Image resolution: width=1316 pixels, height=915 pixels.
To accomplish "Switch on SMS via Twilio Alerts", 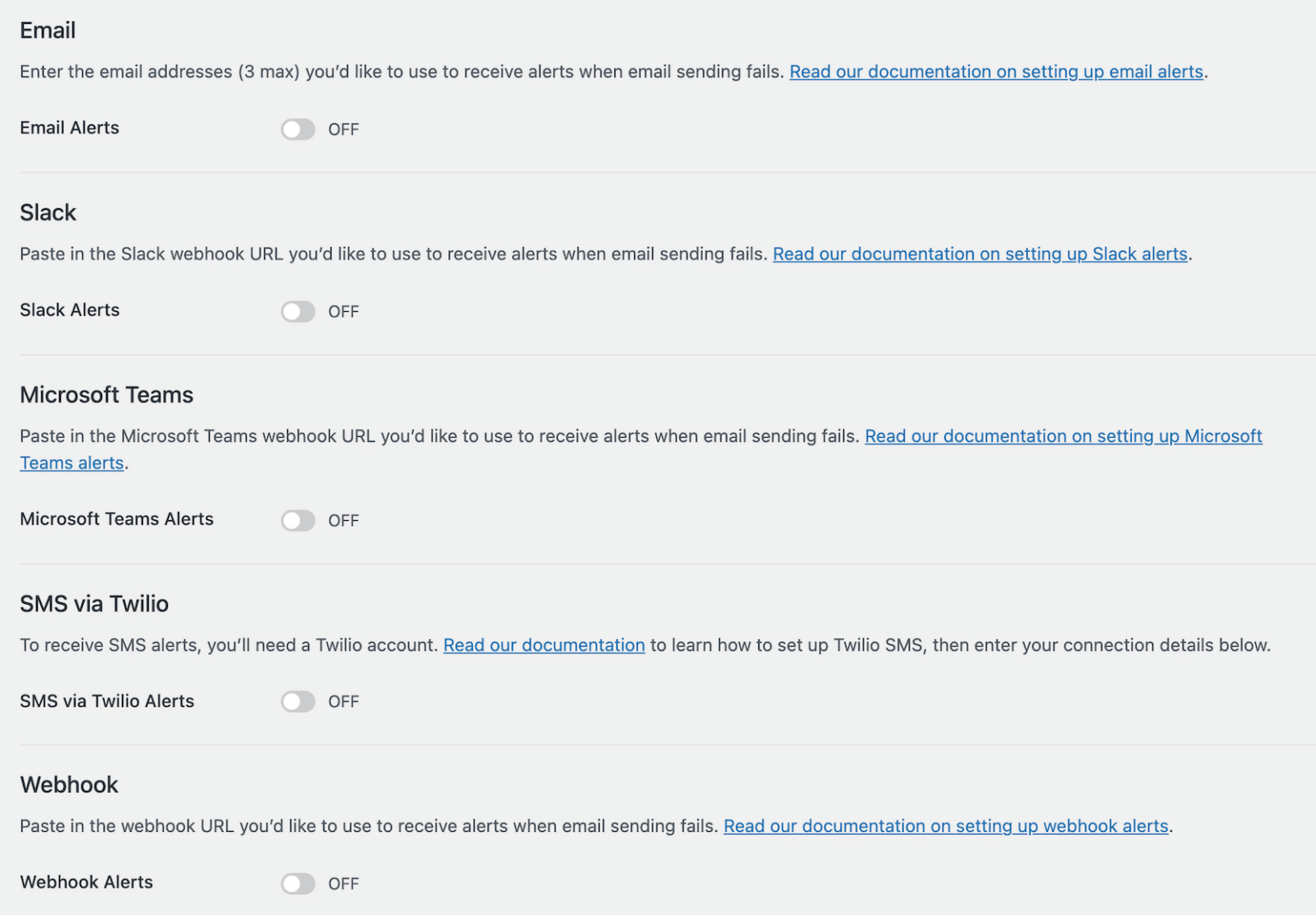I will tap(297, 701).
